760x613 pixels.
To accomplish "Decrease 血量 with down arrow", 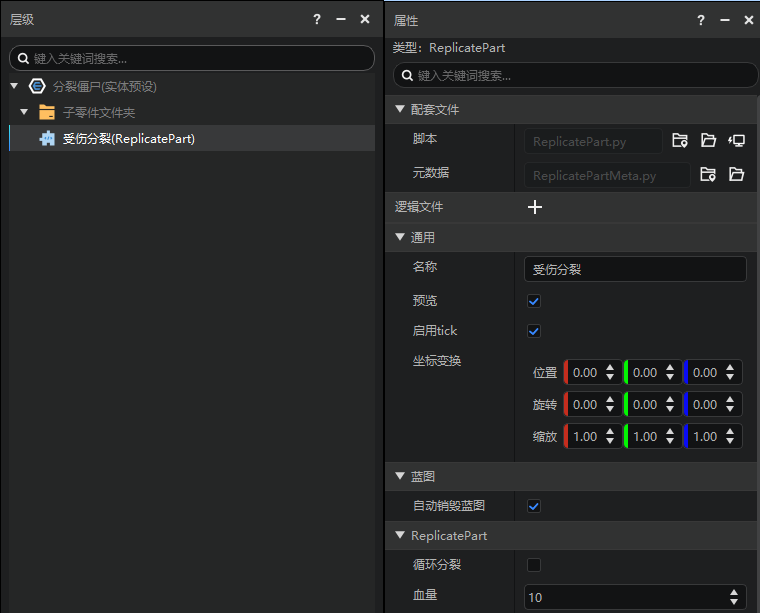I will tap(734, 602).
